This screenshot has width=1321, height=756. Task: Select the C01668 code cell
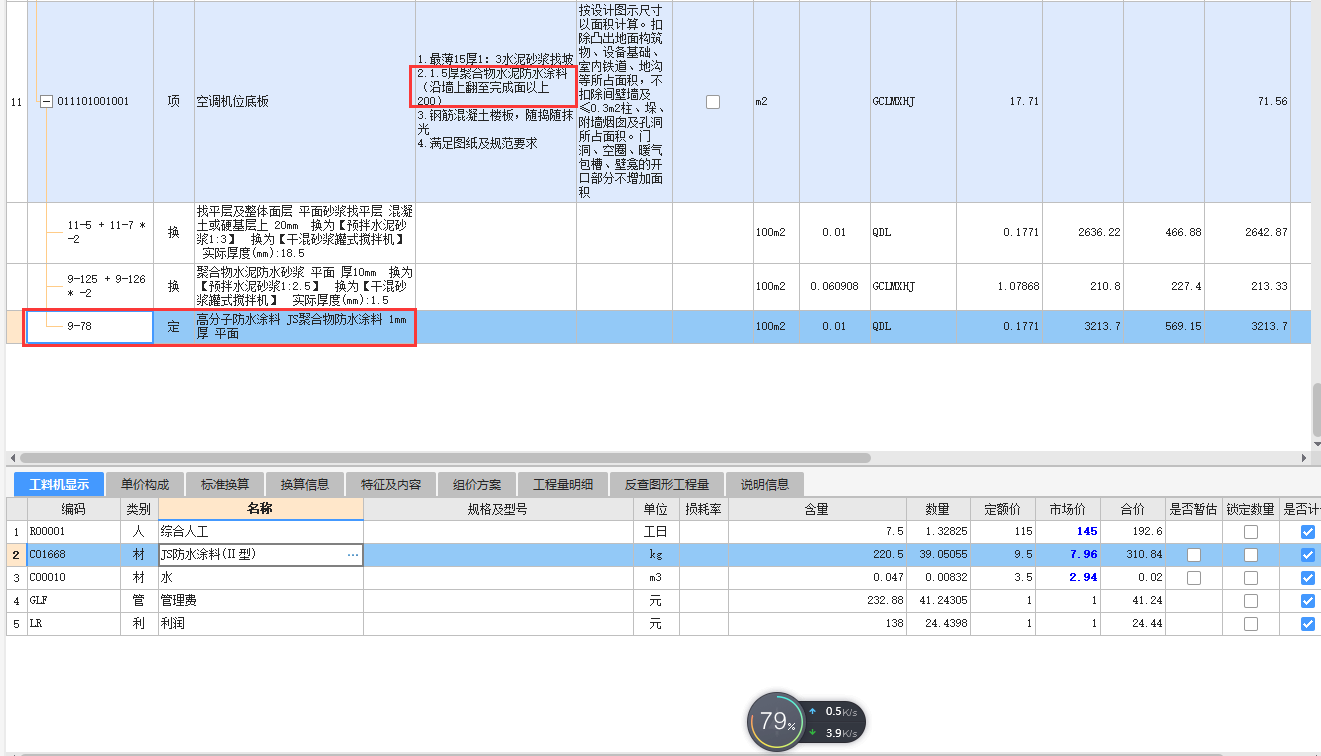pyautogui.click(x=73, y=554)
